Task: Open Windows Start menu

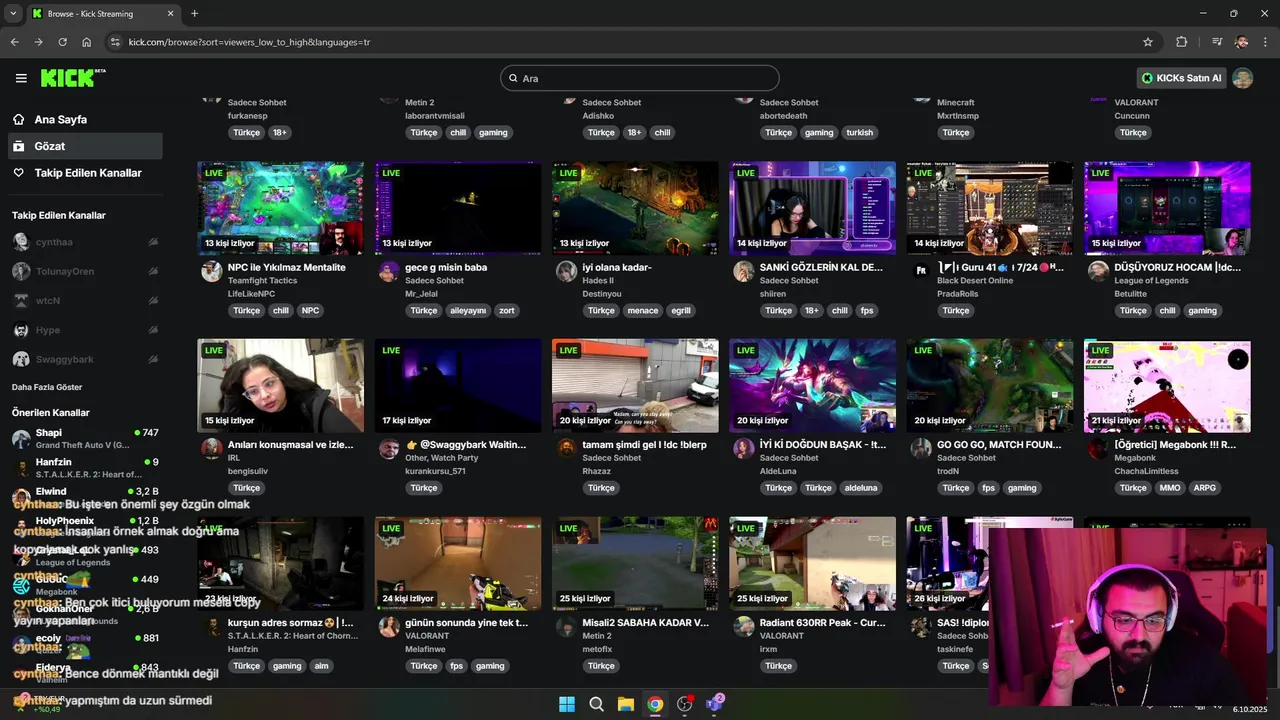Action: click(567, 704)
